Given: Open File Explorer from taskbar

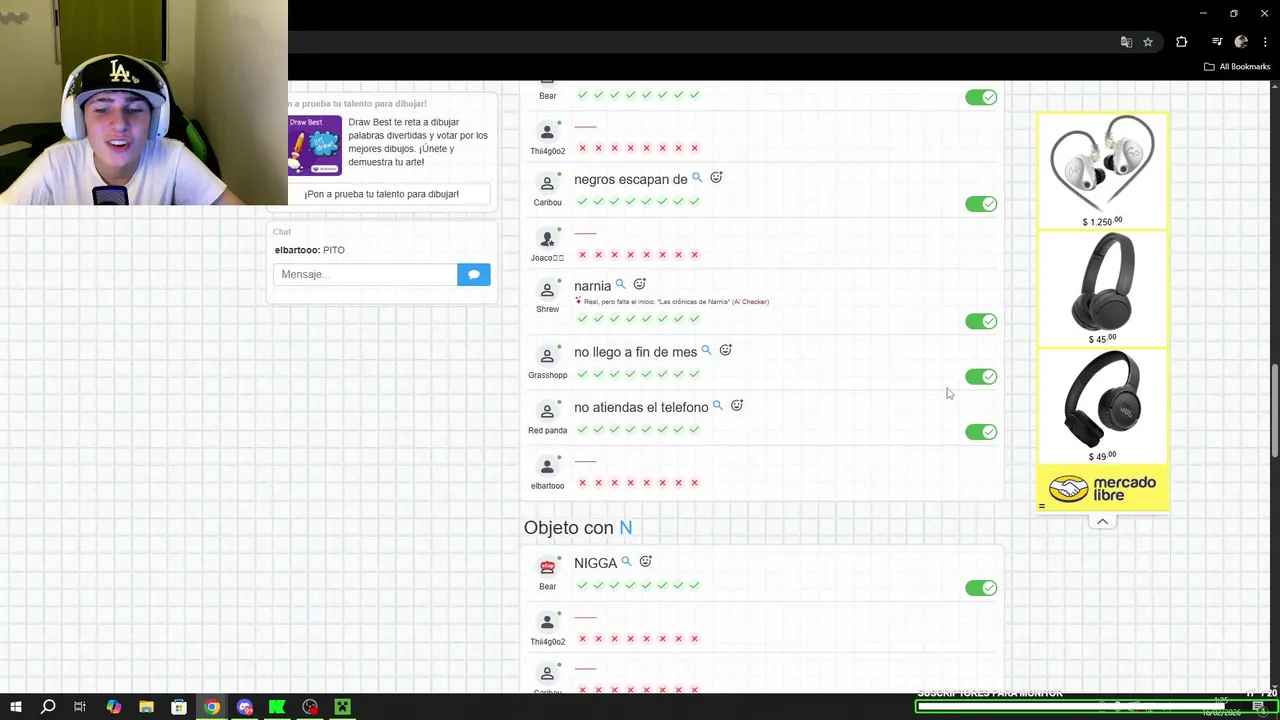Looking at the screenshot, I should click(x=146, y=707).
